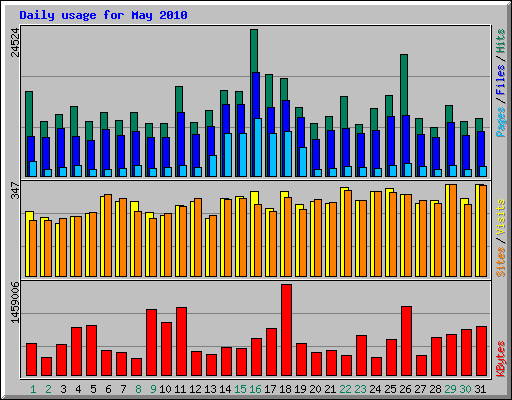Click the green Hits bar for day 11
The image size is (512, 400).
tap(179, 99)
